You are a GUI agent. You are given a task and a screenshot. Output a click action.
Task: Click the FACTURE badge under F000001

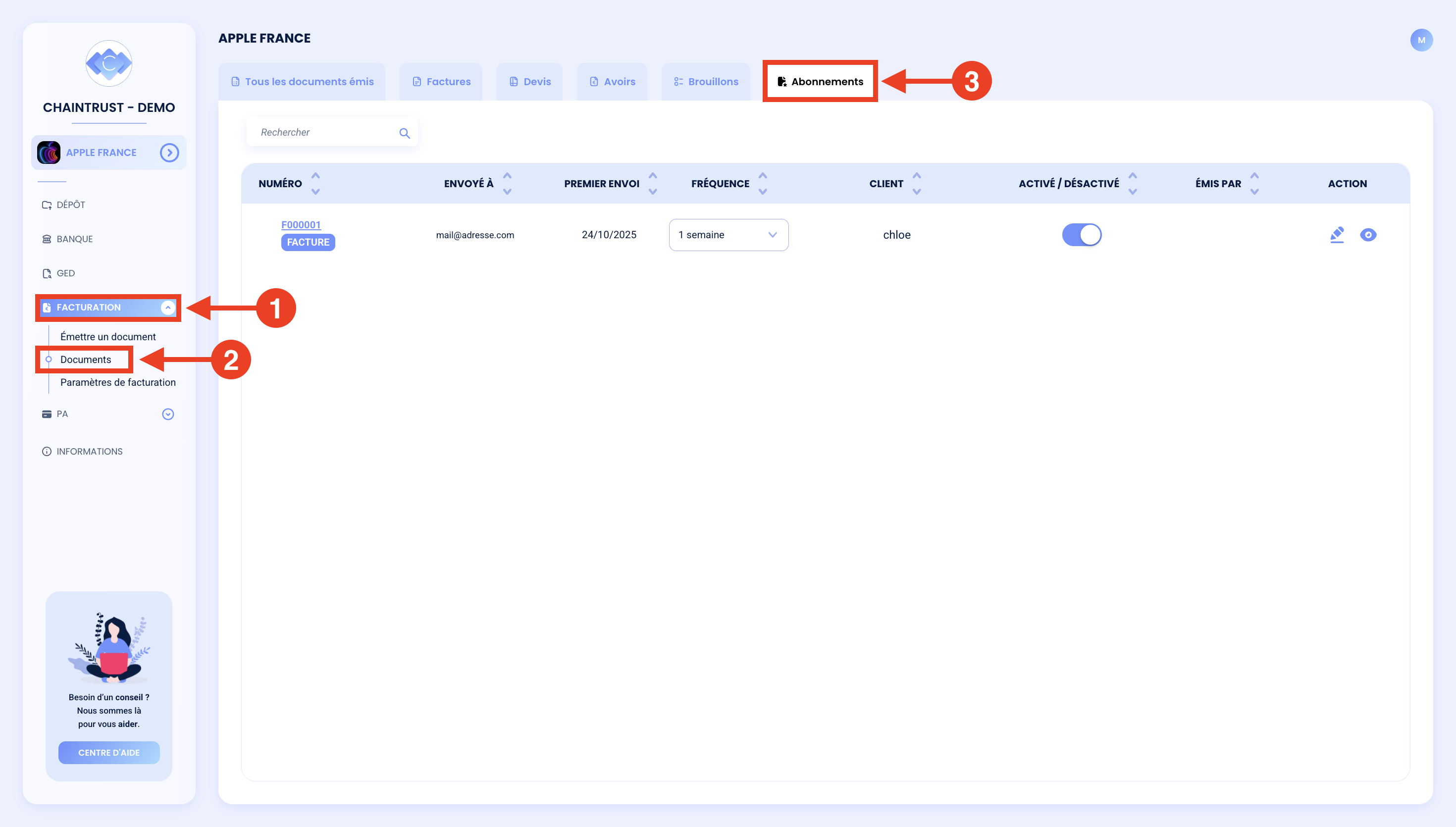click(308, 243)
